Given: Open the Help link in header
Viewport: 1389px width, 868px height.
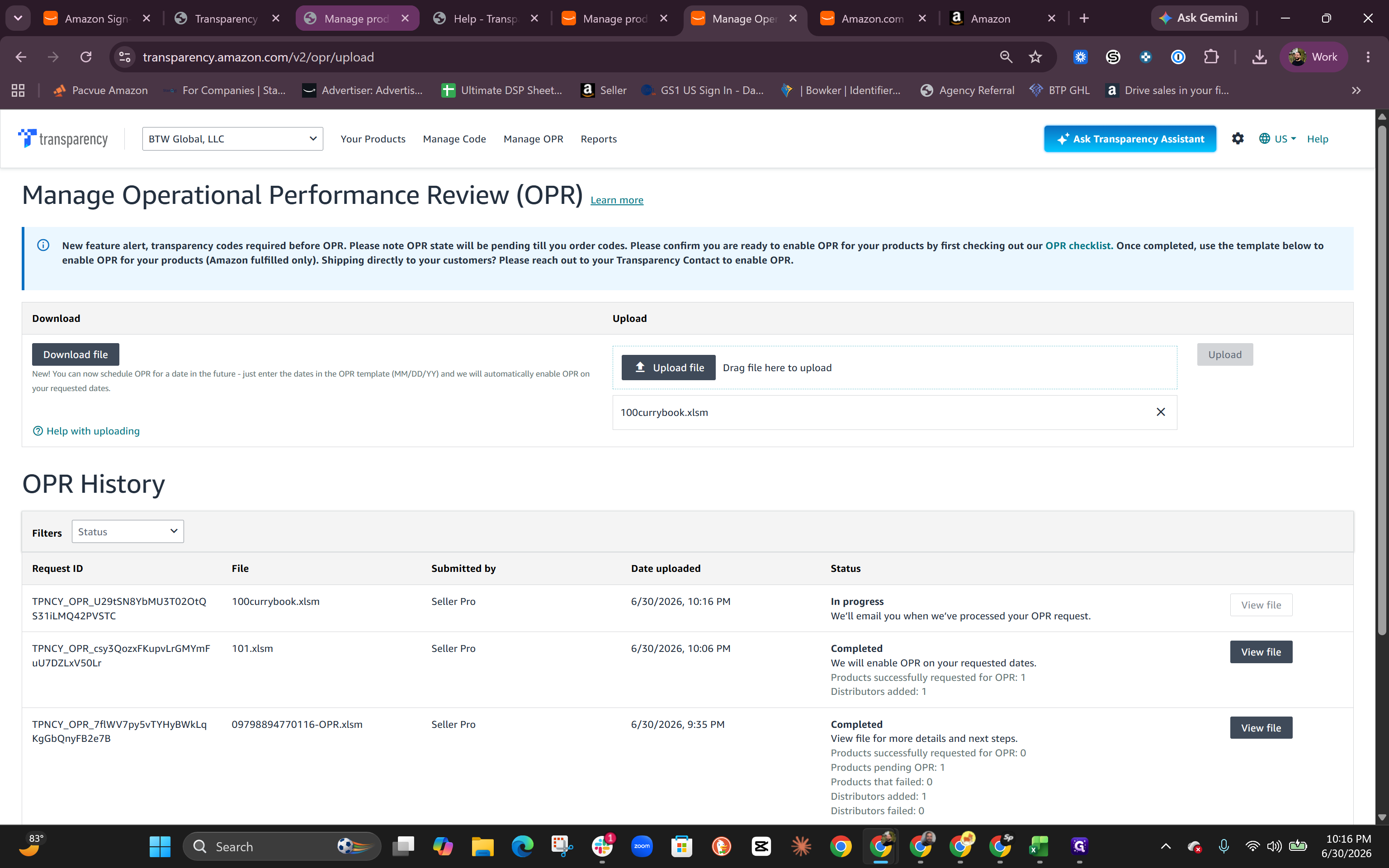Looking at the screenshot, I should tap(1317, 138).
